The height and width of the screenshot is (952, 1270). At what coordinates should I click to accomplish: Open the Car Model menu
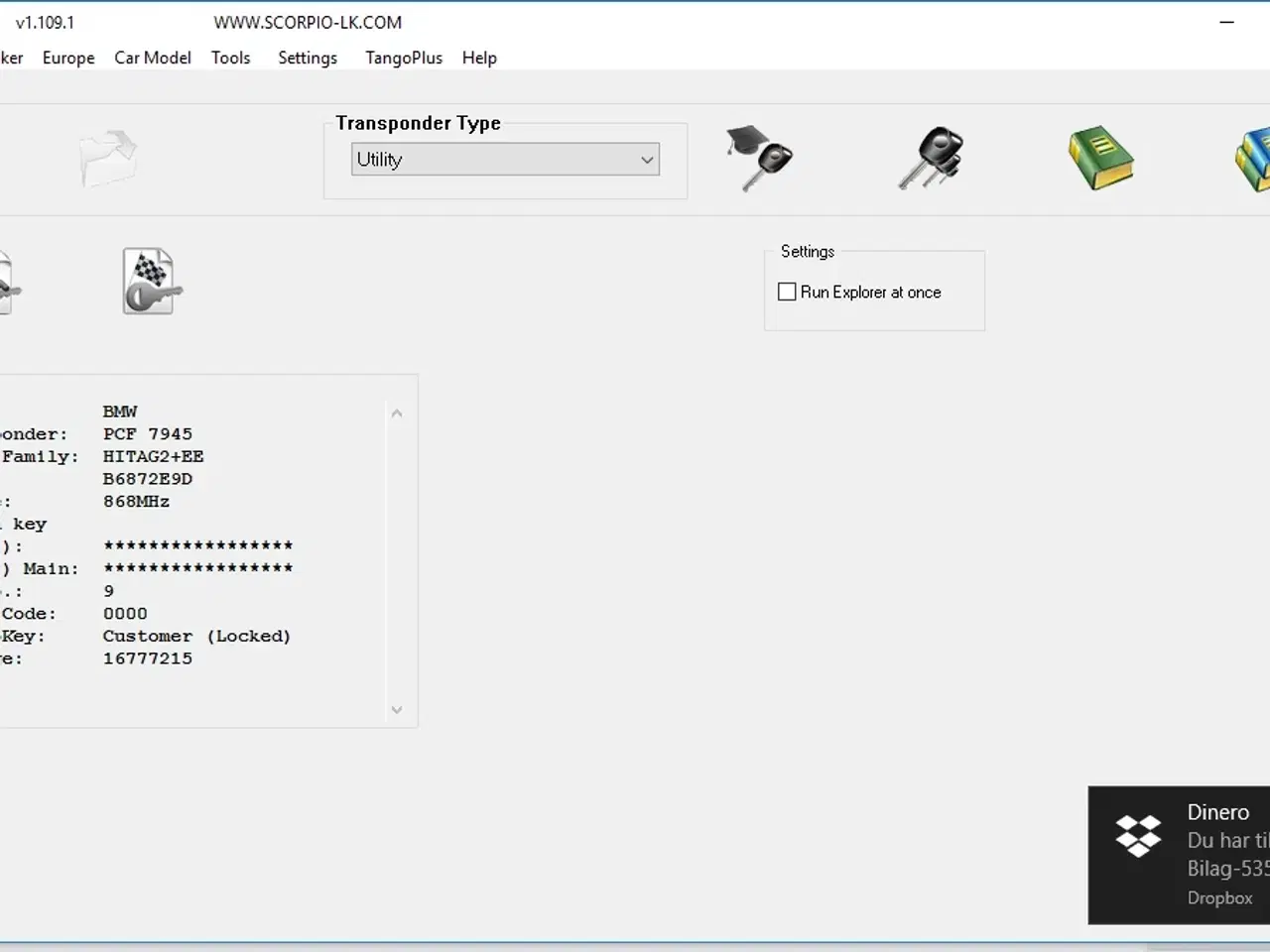point(153,58)
